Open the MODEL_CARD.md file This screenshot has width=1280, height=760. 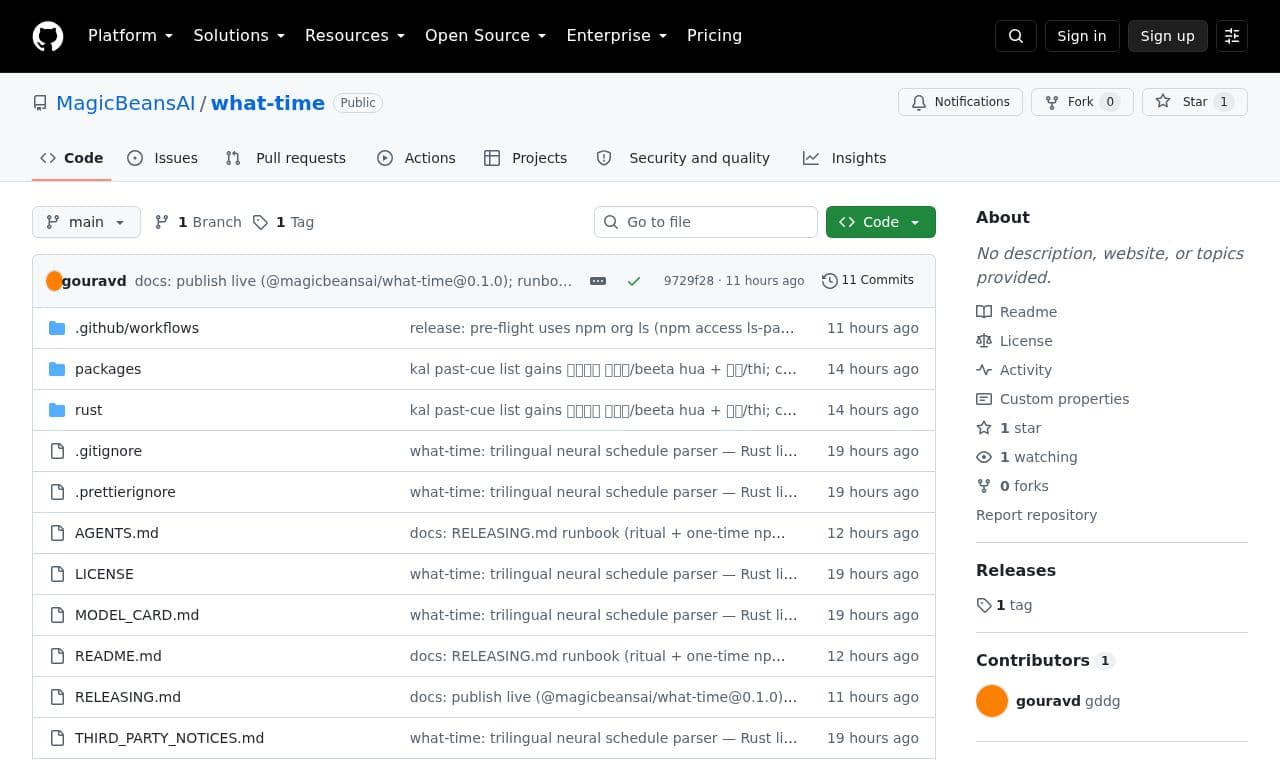coord(137,615)
